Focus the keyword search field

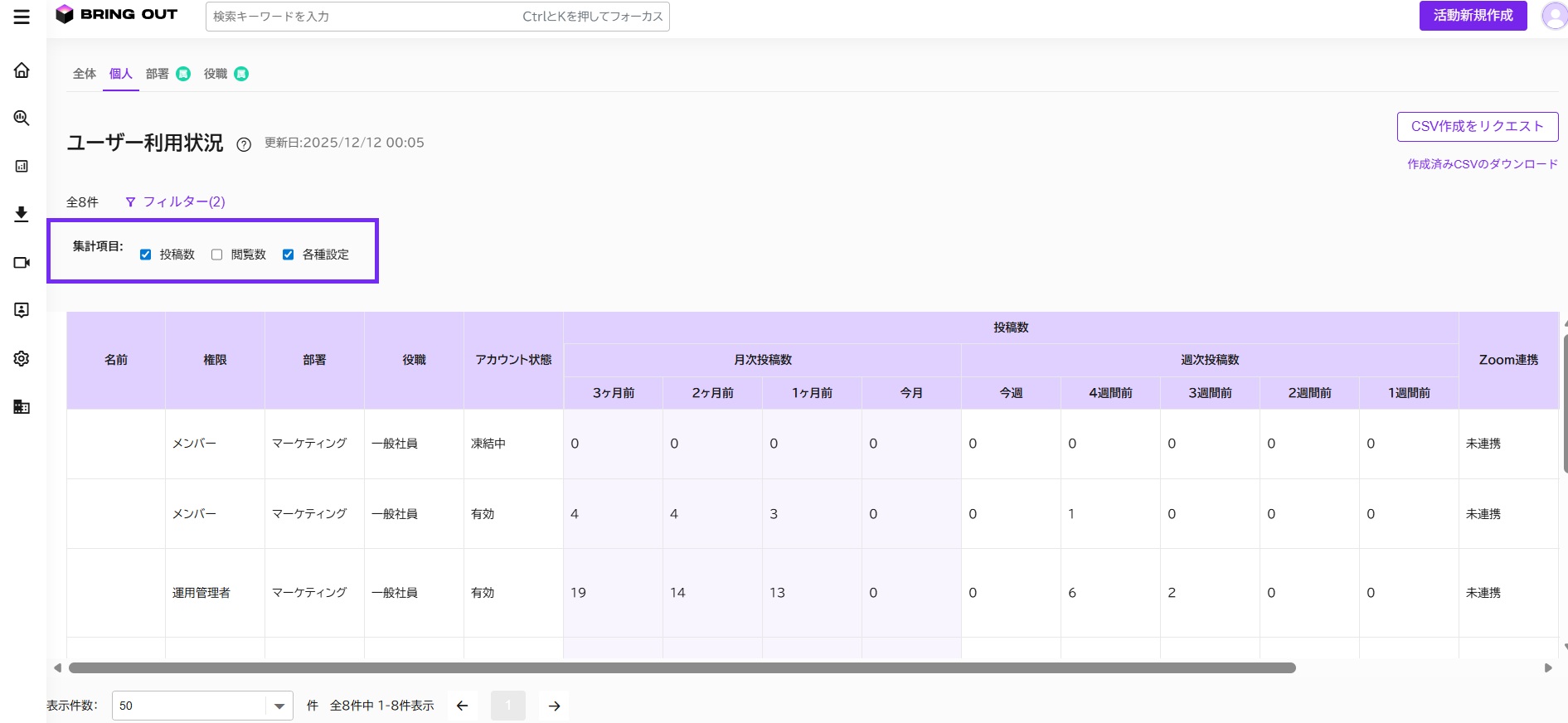[438, 17]
